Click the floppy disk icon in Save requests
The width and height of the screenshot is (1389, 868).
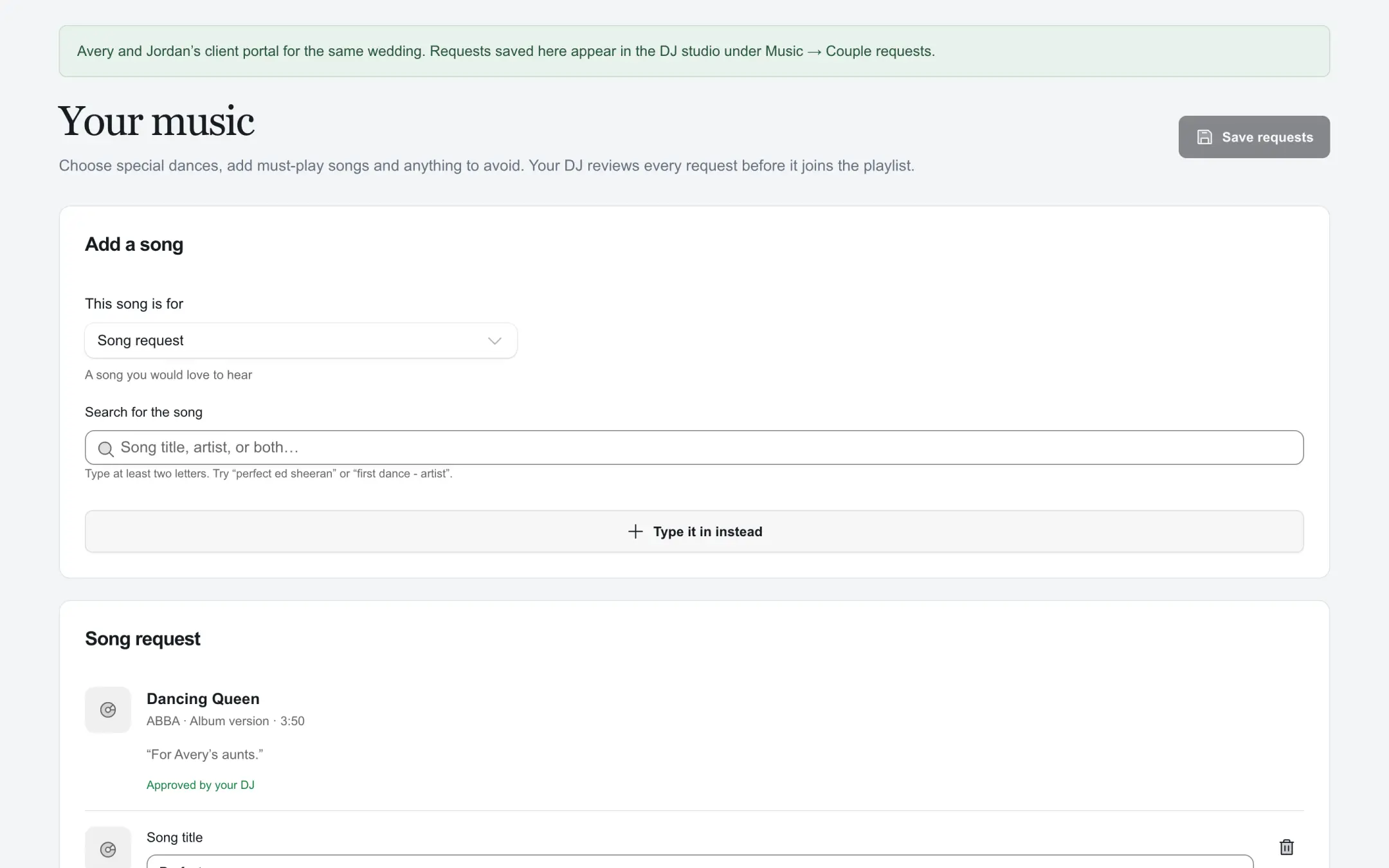click(x=1204, y=137)
